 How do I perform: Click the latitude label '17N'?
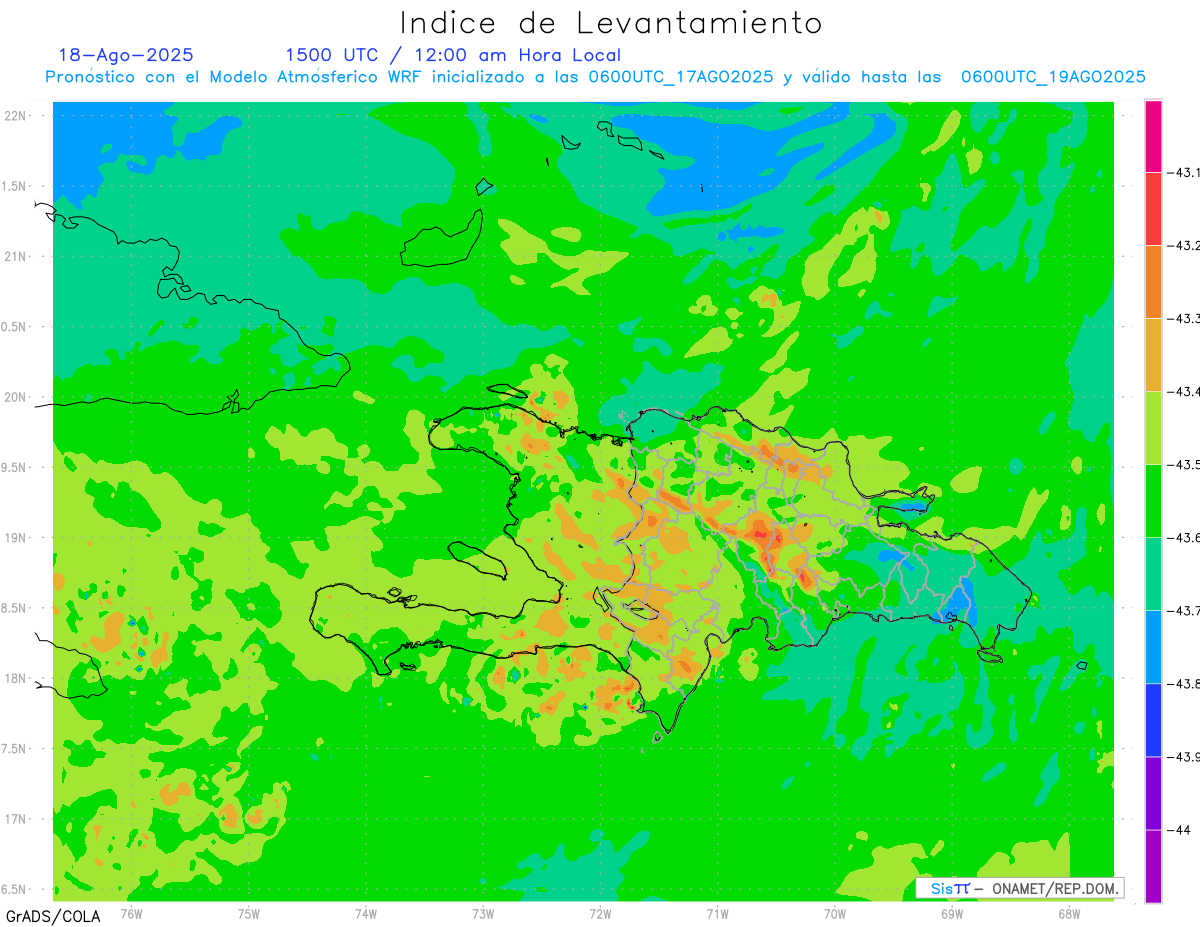coord(17,819)
